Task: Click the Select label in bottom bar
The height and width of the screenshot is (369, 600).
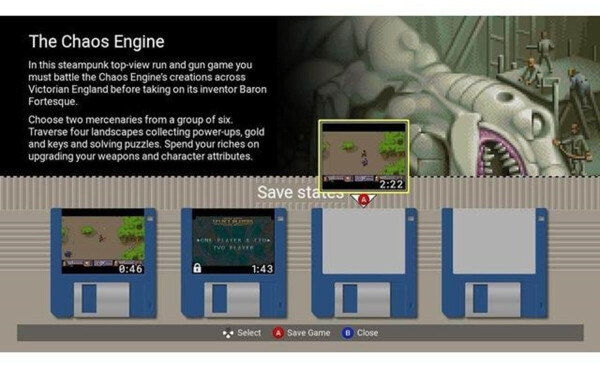Action: click(x=249, y=333)
